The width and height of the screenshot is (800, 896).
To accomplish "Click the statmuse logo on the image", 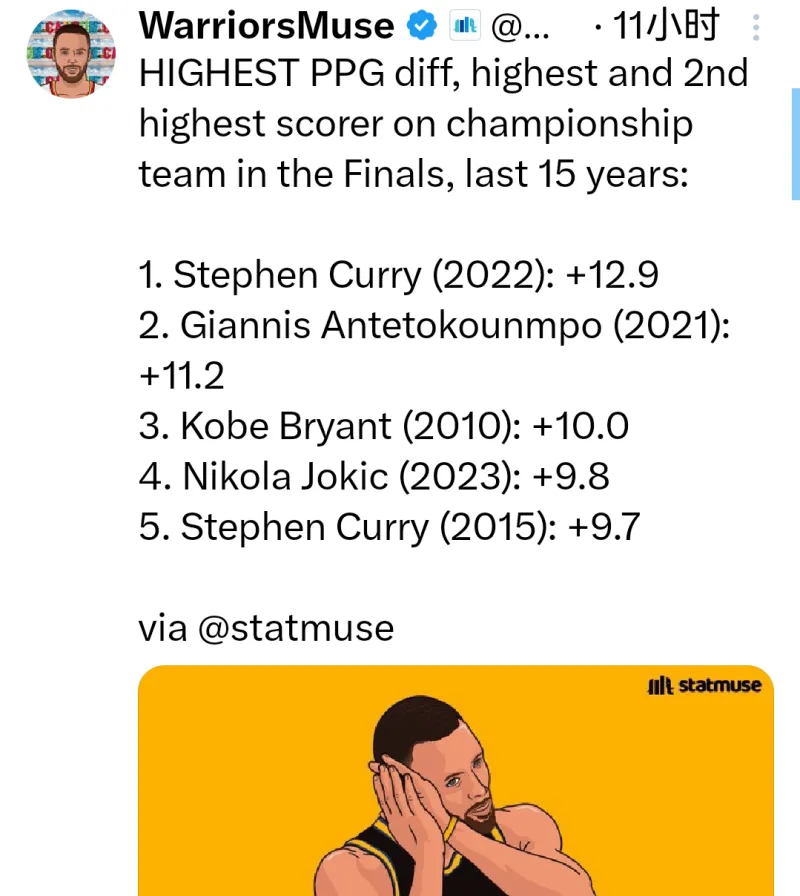I will (x=704, y=685).
